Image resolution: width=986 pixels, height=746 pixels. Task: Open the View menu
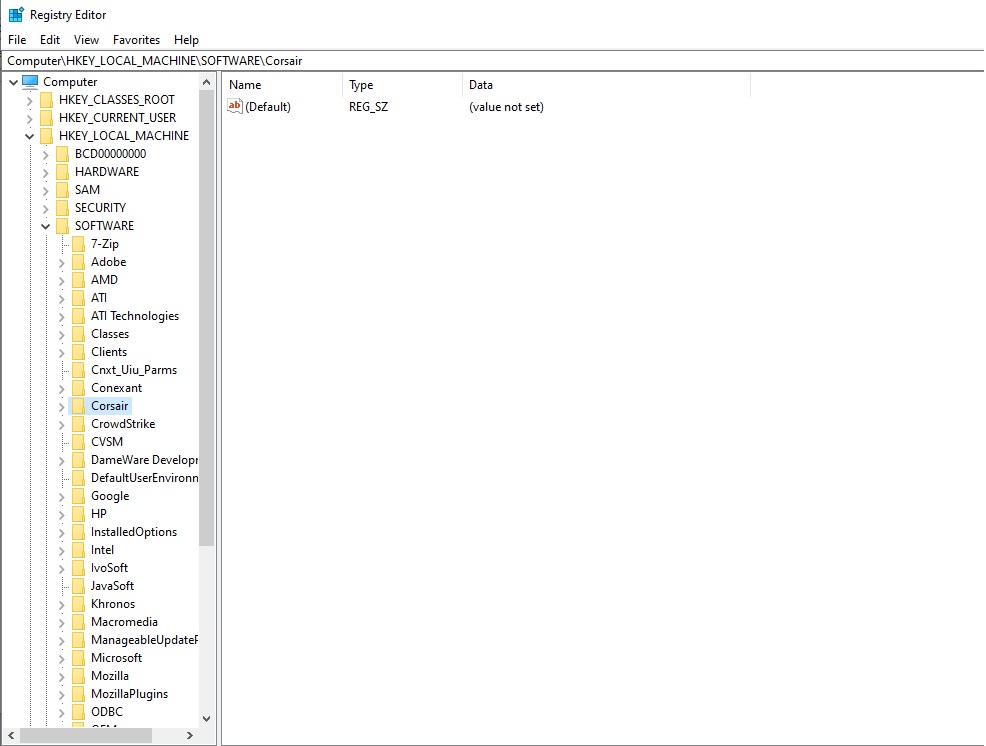86,40
